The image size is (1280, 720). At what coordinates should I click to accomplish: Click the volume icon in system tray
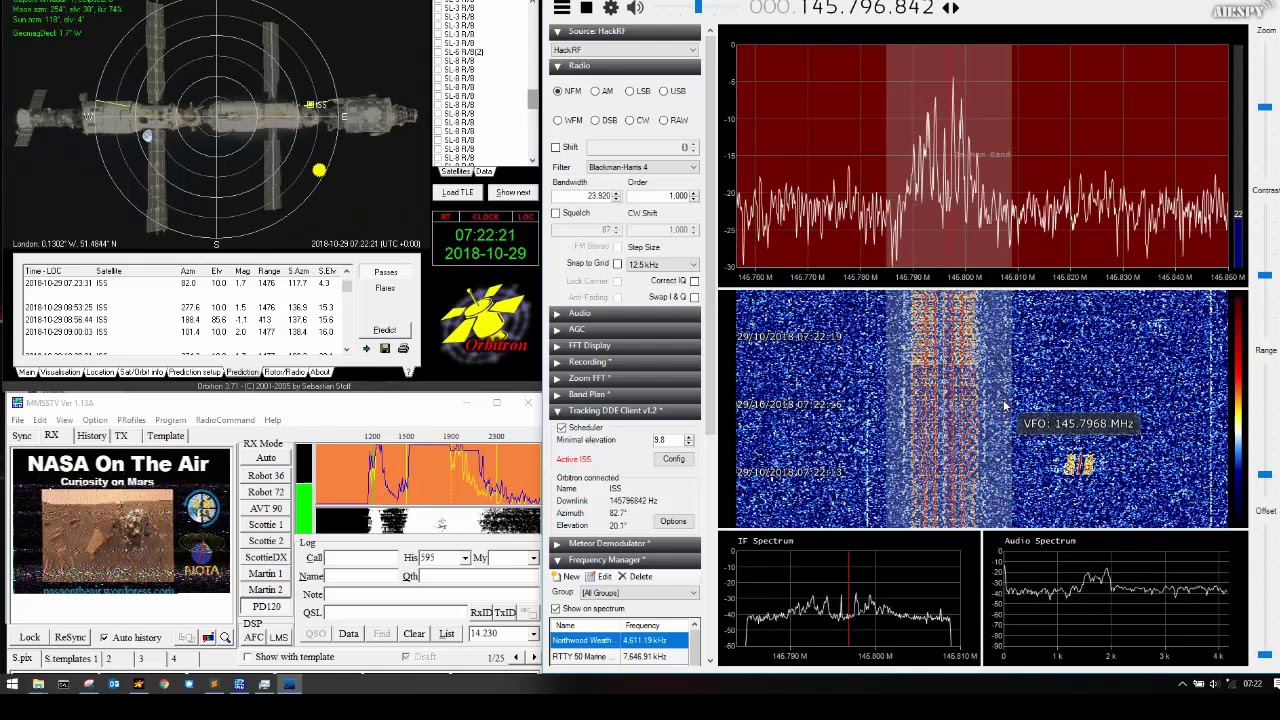point(1213,685)
